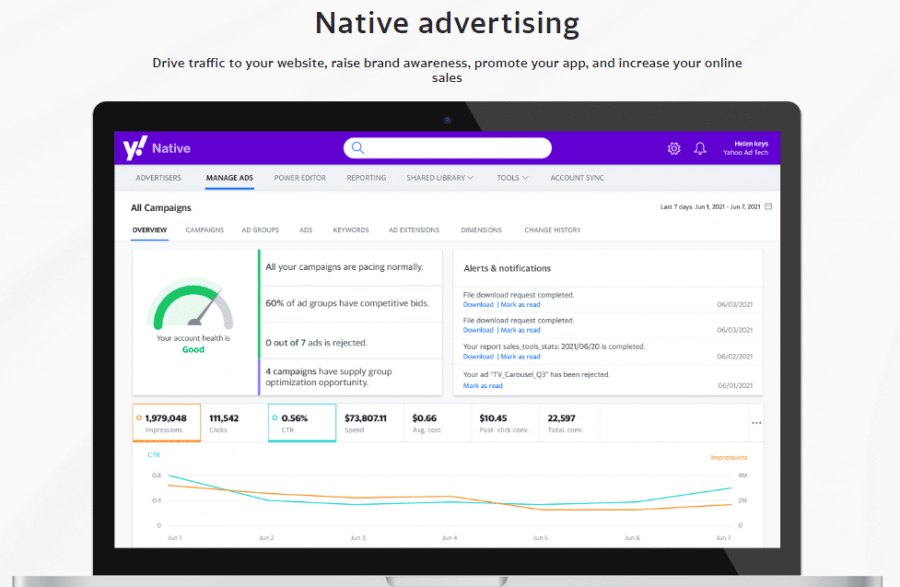Mark first file download alert as read
Screen dimensions: 900x587
pos(520,305)
